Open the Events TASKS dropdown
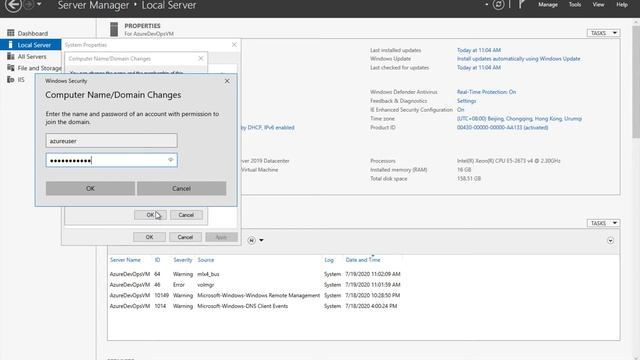 click(603, 223)
